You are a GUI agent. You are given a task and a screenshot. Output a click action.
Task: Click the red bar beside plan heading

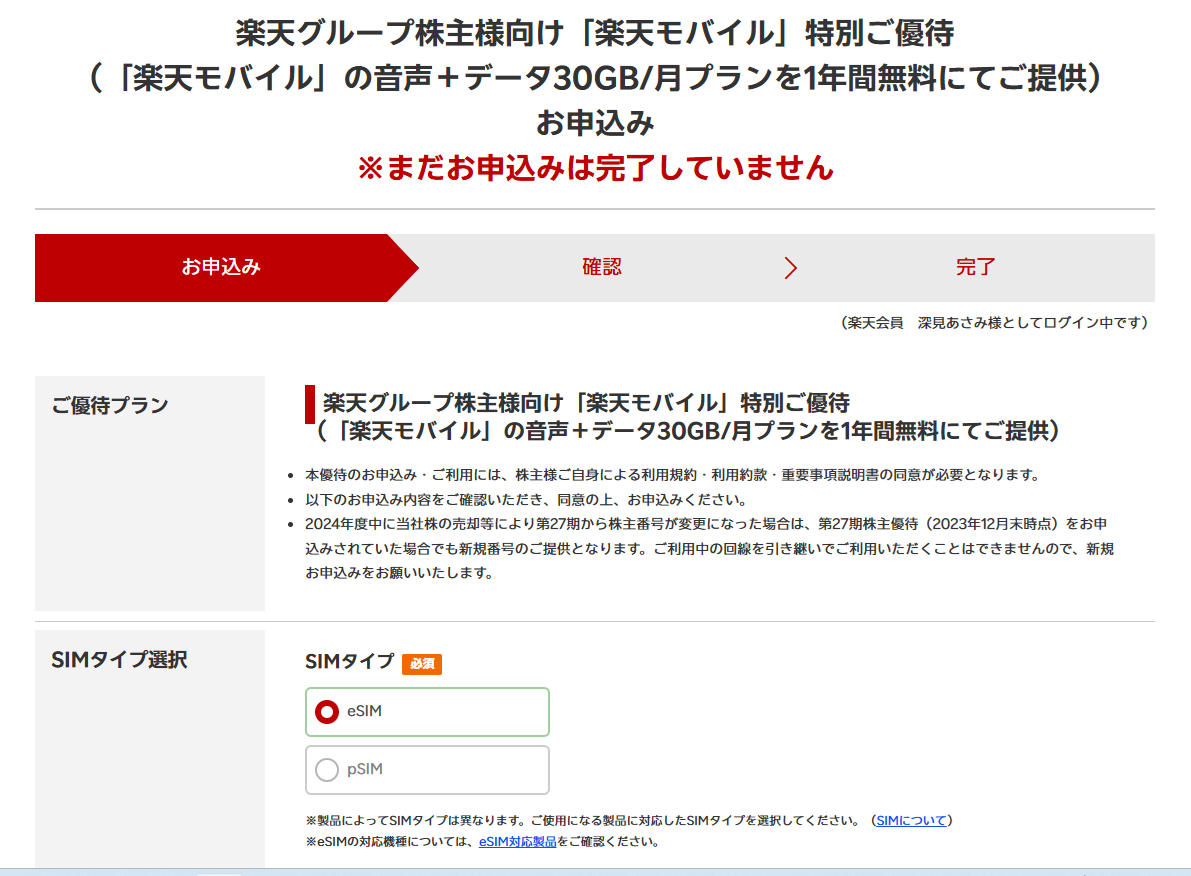(x=310, y=404)
